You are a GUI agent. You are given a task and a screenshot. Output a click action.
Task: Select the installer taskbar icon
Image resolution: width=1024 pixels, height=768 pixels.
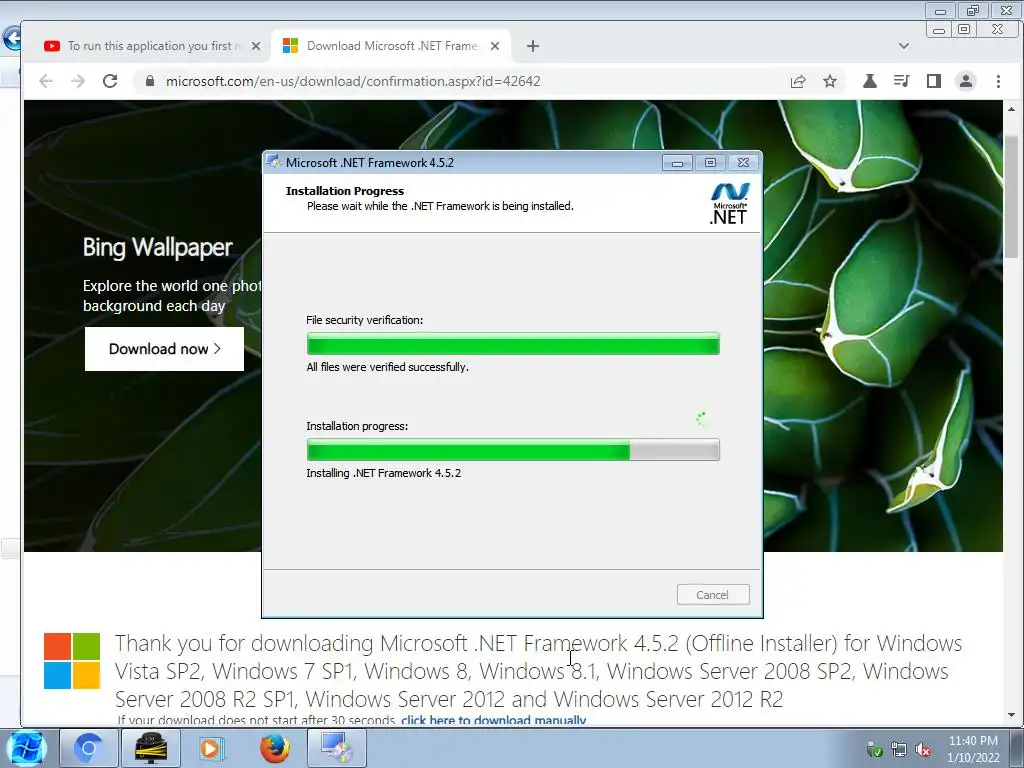[336, 748]
